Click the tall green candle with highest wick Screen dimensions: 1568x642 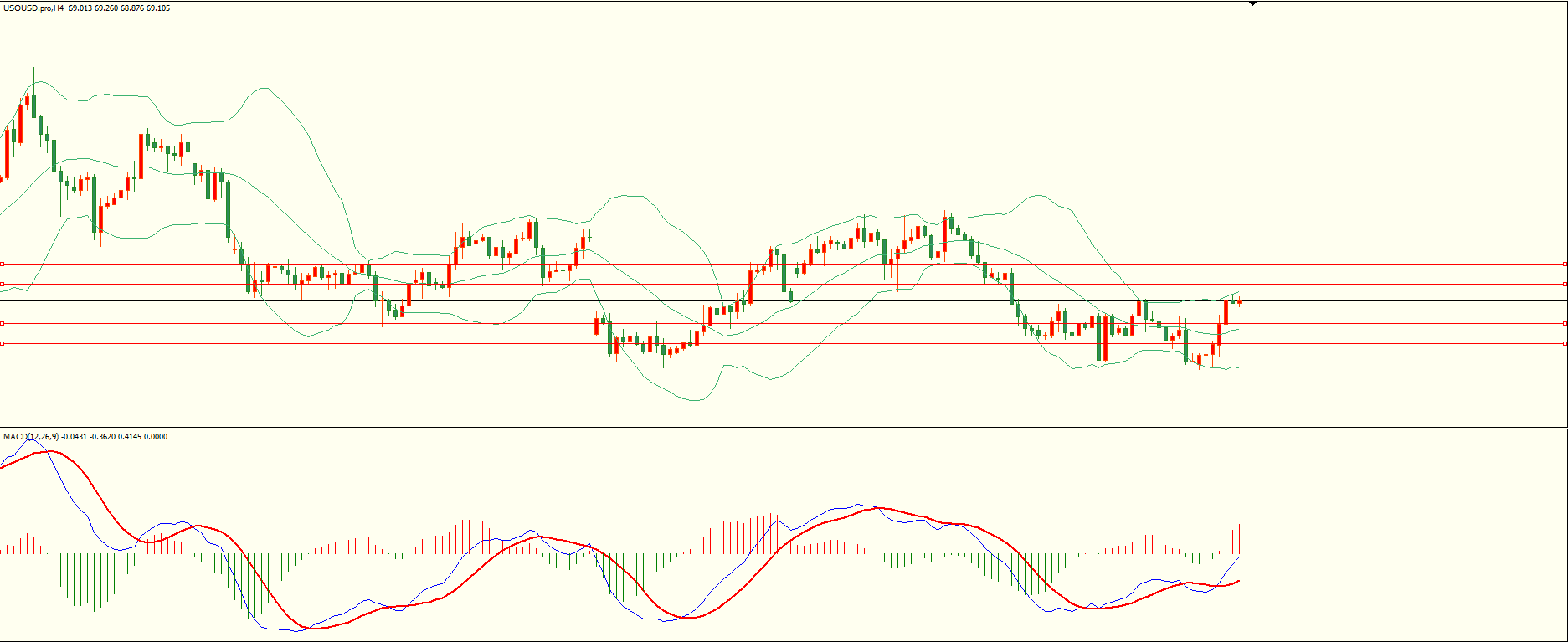[x=33, y=105]
